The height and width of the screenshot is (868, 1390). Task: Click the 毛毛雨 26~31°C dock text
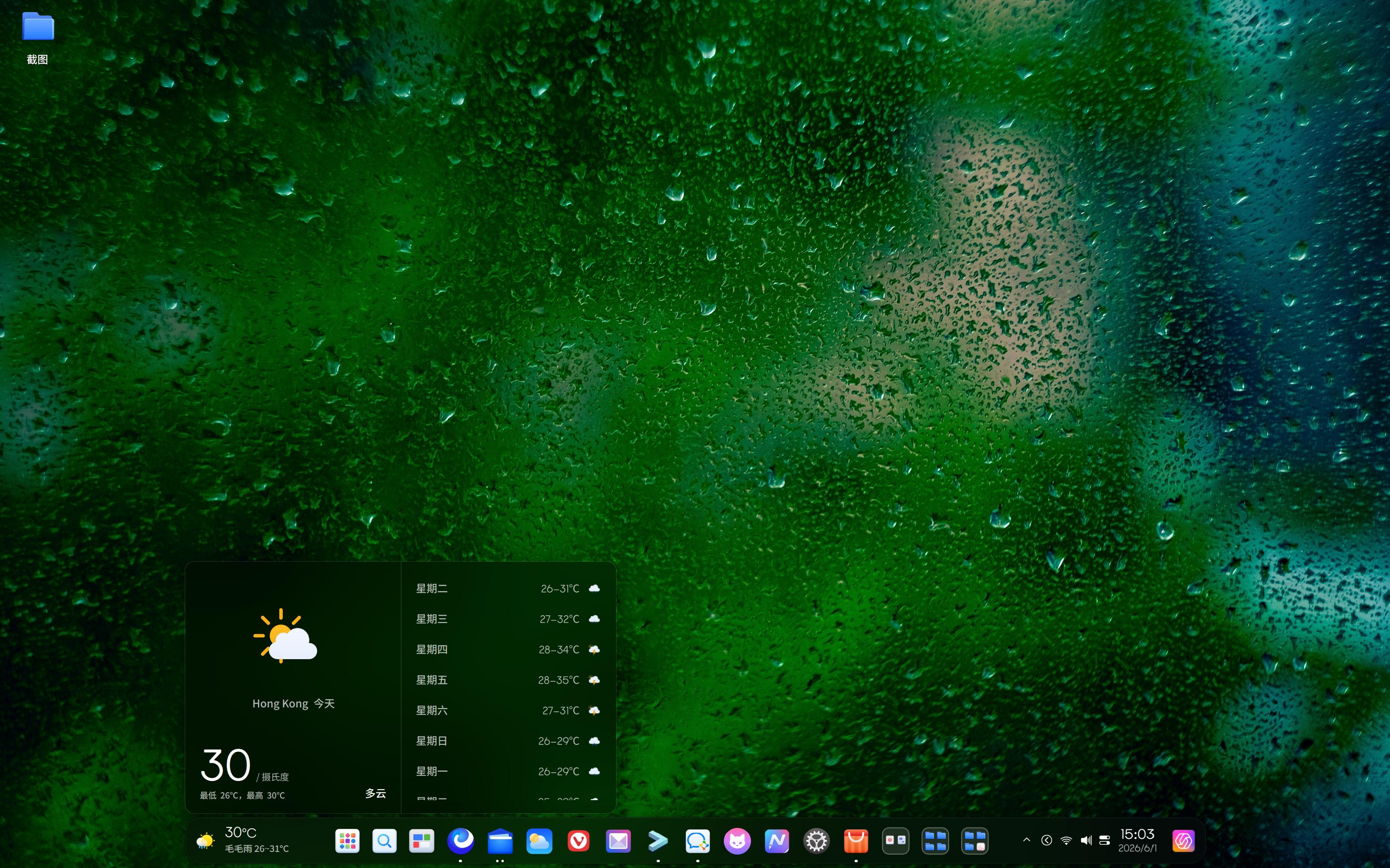coord(257,849)
